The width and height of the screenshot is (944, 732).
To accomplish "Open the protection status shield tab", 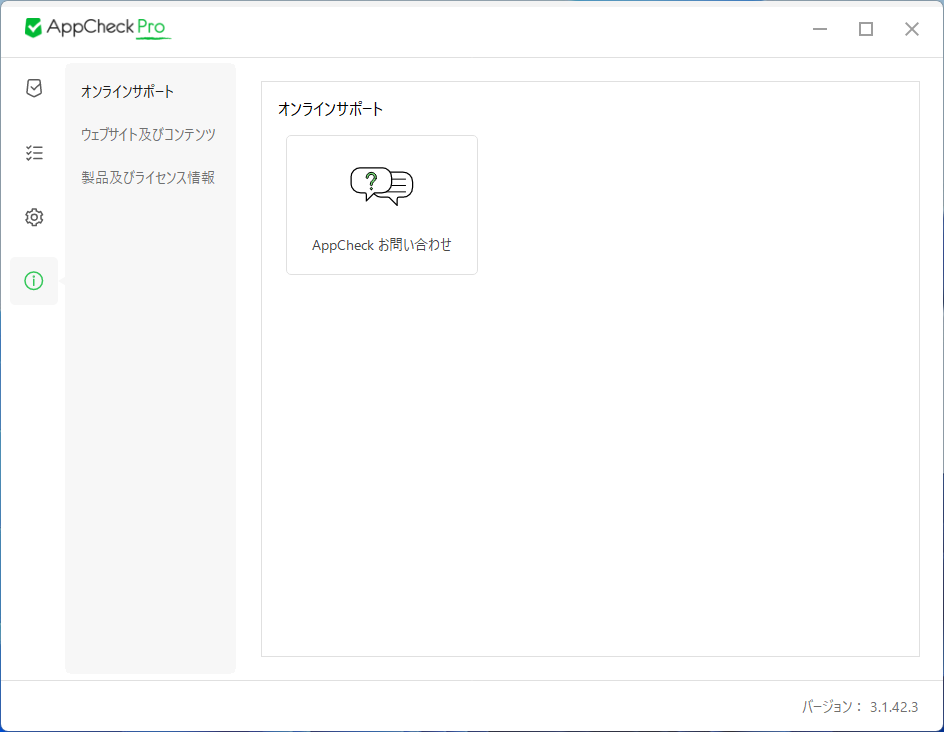I will tap(34, 89).
